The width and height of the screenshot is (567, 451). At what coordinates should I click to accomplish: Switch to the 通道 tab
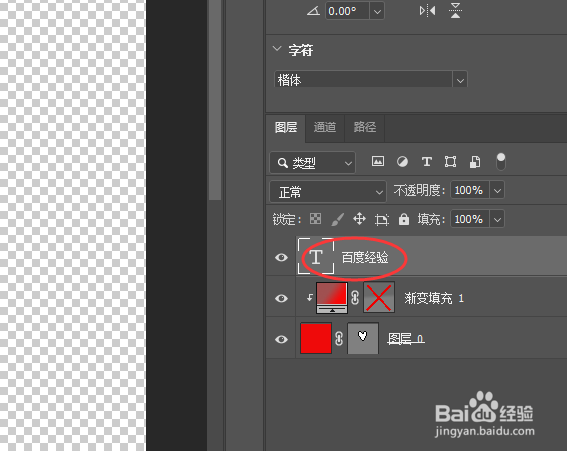click(325, 127)
